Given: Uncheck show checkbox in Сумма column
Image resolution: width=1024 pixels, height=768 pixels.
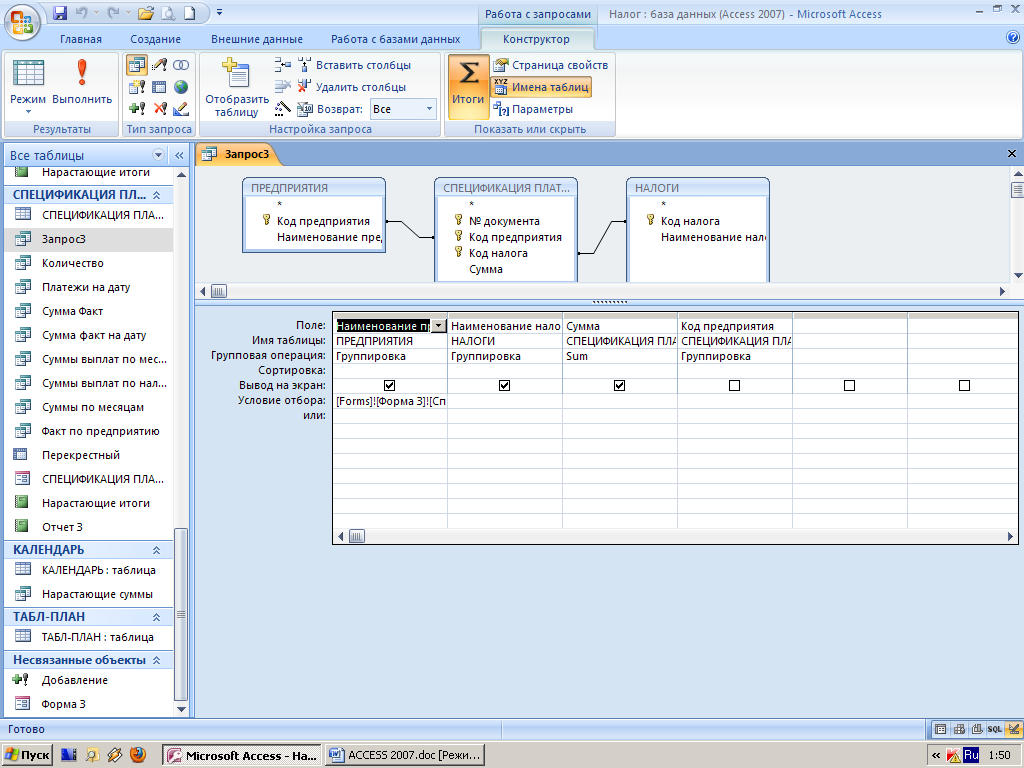Looking at the screenshot, I should [x=619, y=386].
